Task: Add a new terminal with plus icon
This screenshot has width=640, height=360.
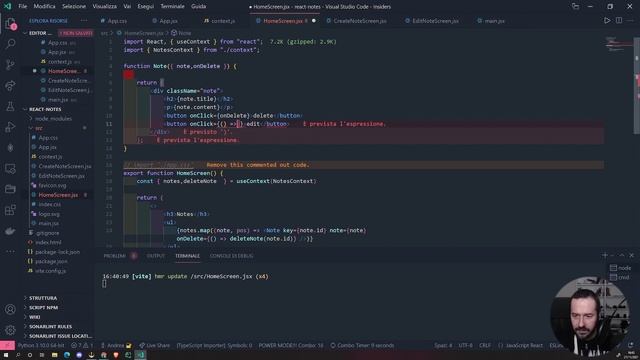Action: click(x=604, y=255)
